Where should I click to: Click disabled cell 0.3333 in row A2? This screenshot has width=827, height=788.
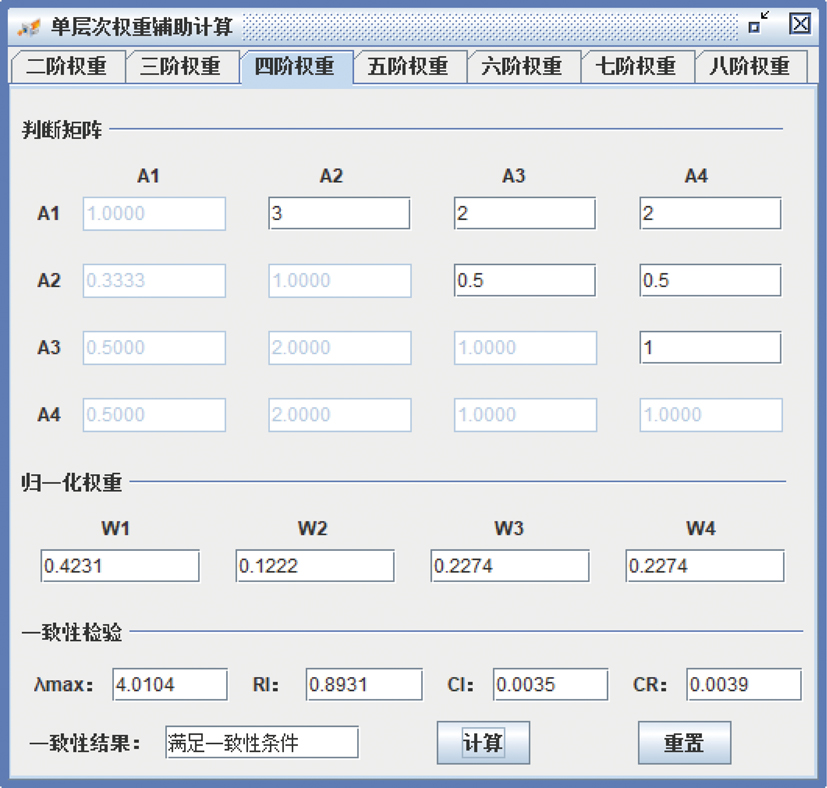pos(154,280)
